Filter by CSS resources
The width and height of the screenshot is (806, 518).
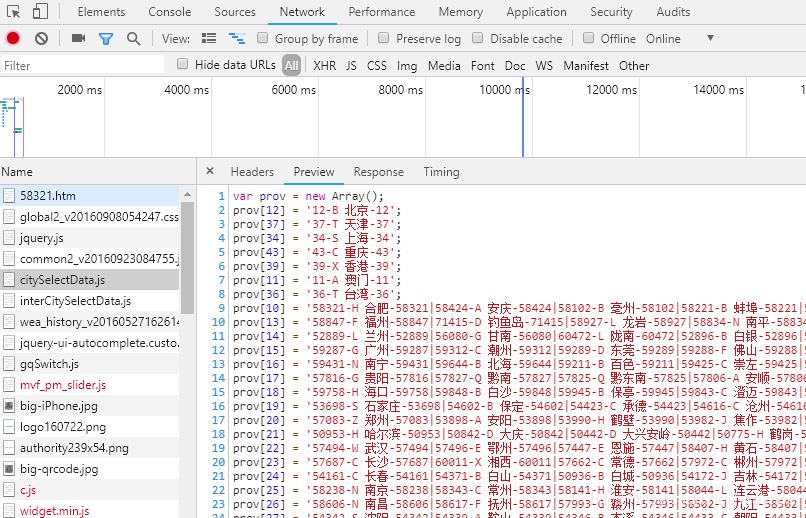377,66
